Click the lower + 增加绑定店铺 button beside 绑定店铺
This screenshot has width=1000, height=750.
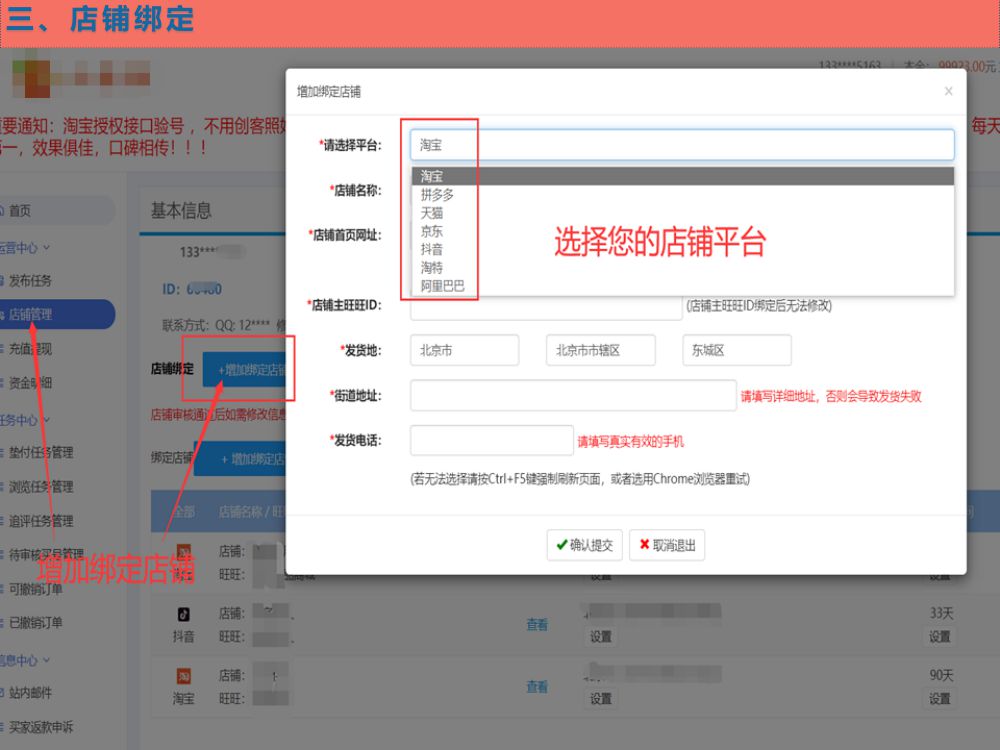240,459
